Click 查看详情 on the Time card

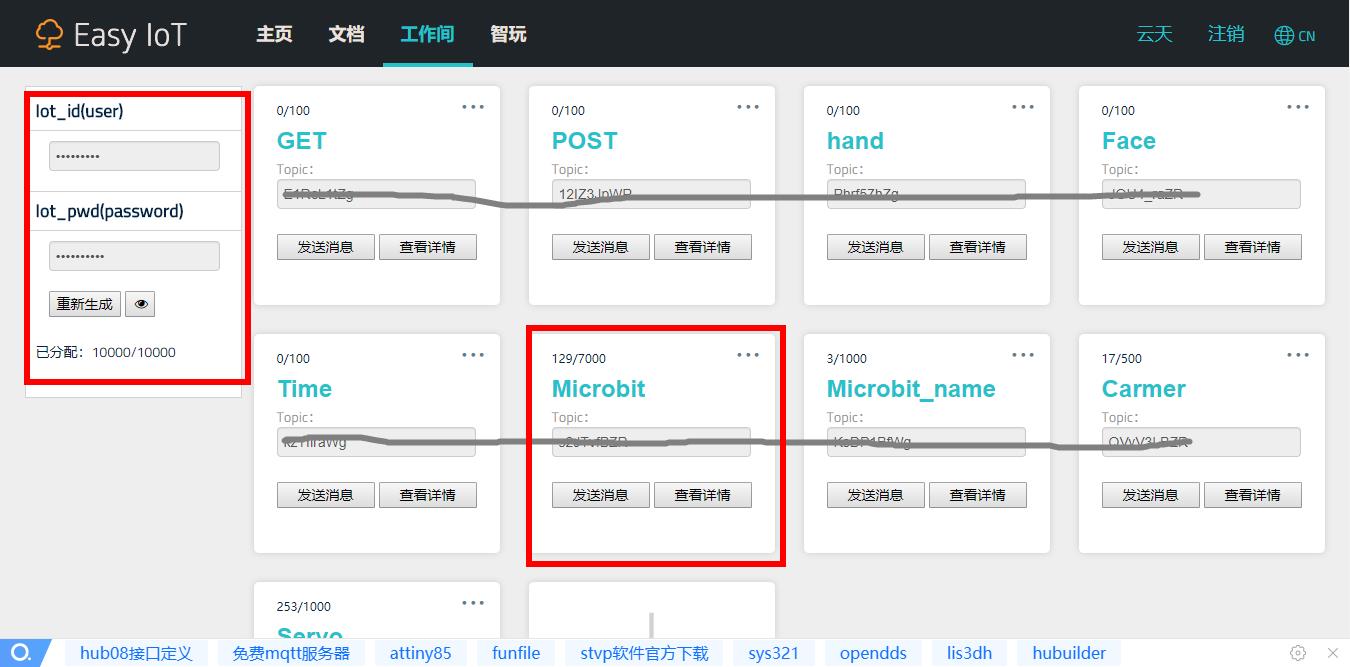click(x=428, y=495)
